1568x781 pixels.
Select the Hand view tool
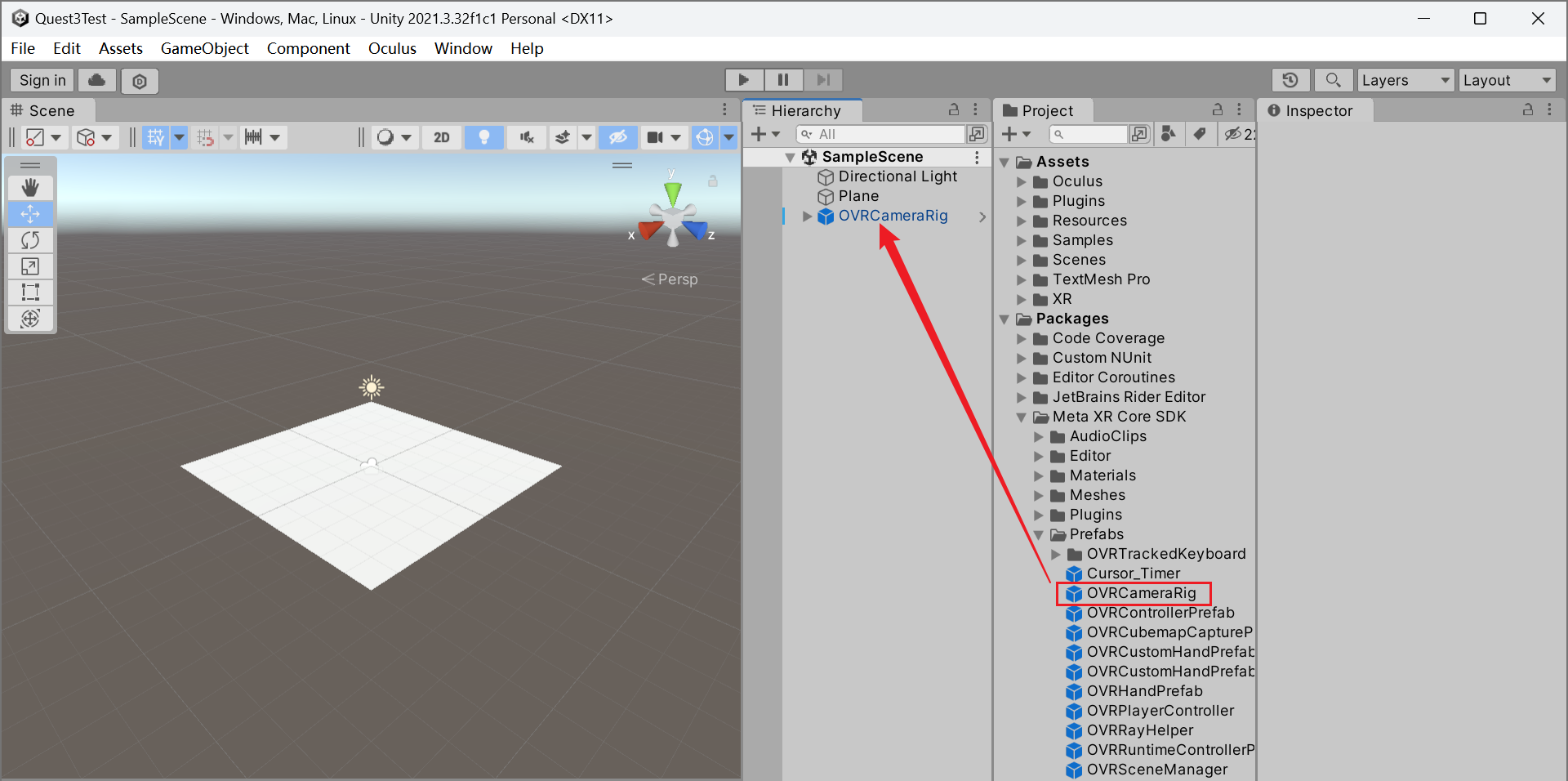(30, 188)
